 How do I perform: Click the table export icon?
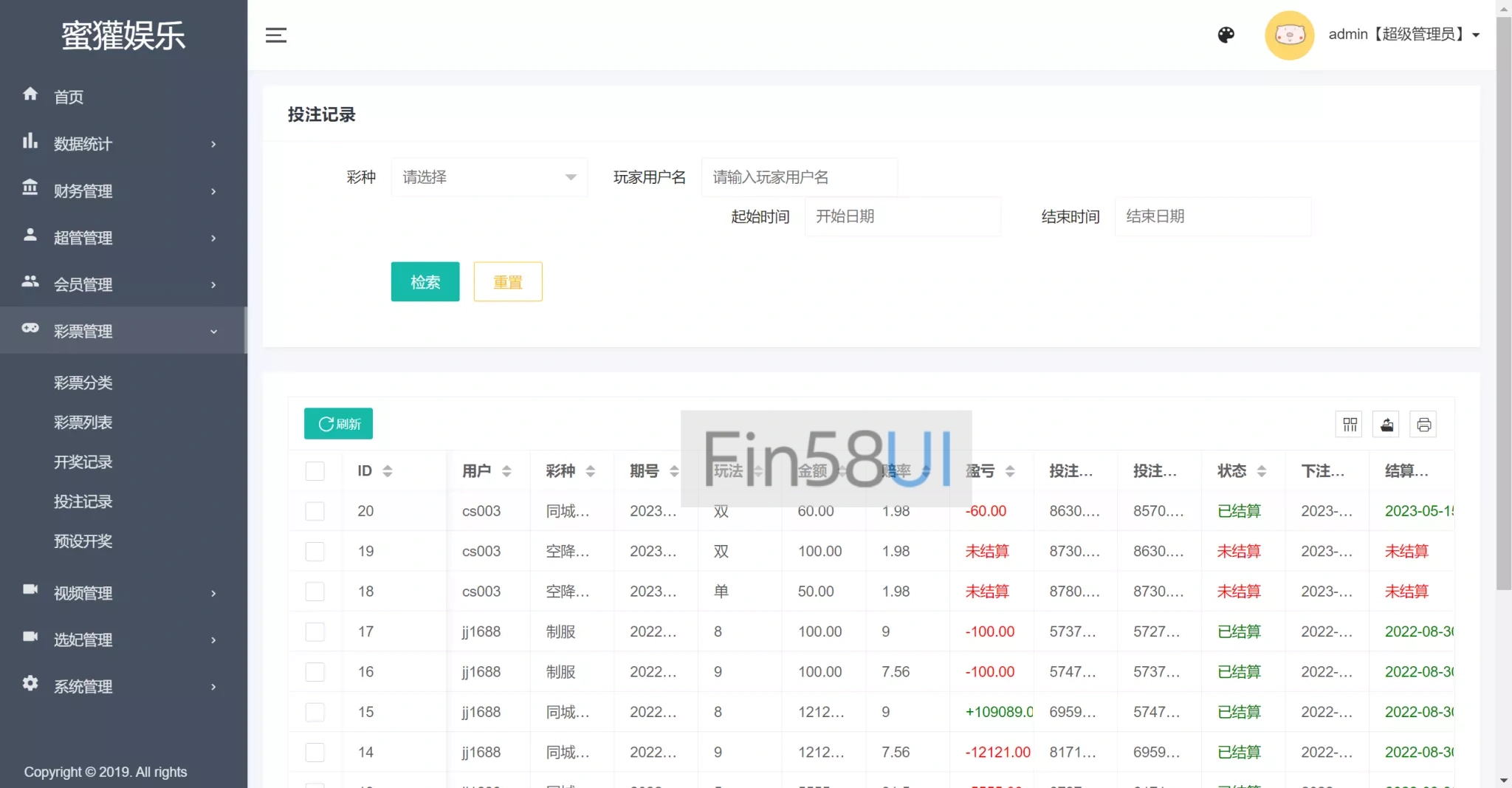click(1386, 425)
